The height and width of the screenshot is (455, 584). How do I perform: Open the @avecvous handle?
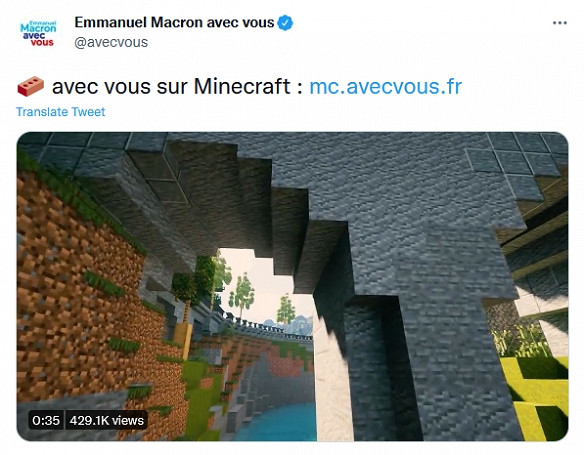point(111,42)
